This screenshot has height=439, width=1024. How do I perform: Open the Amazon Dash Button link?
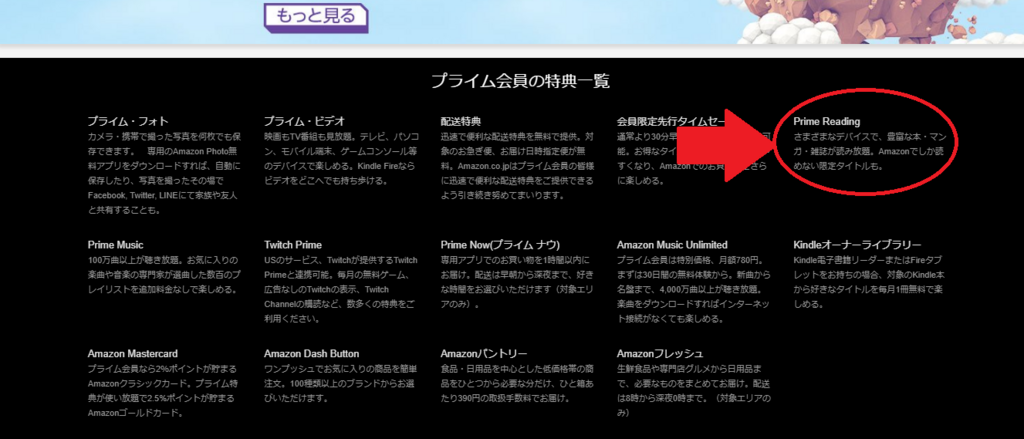pos(312,353)
